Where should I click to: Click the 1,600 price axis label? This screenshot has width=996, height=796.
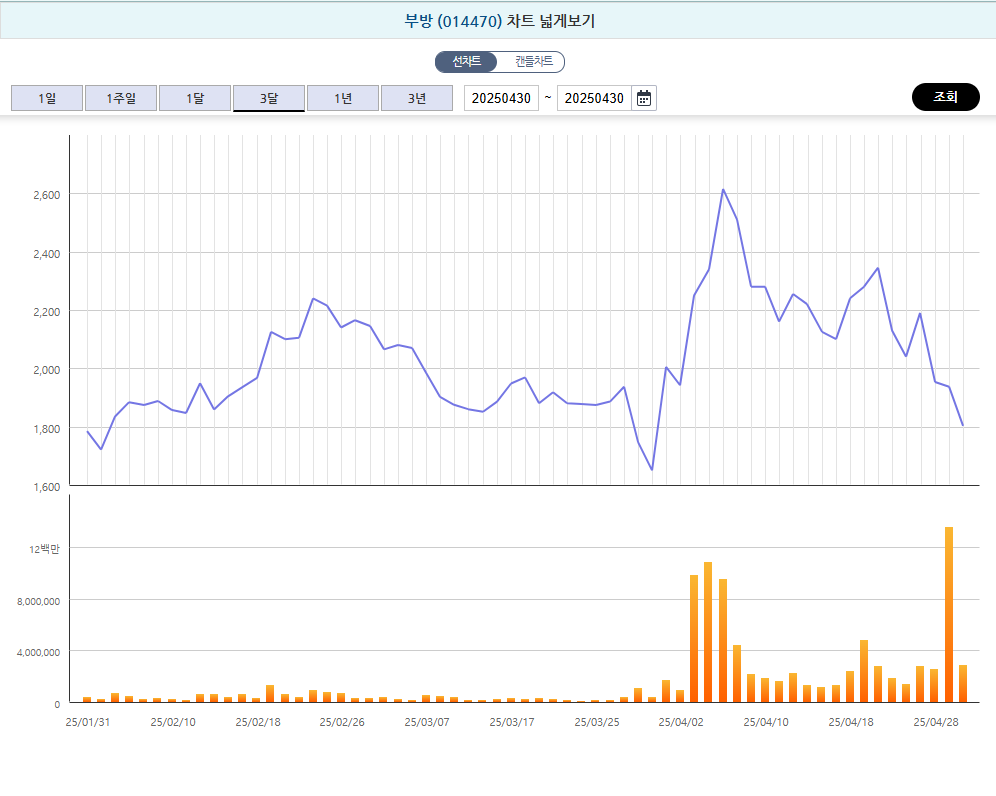pos(47,487)
